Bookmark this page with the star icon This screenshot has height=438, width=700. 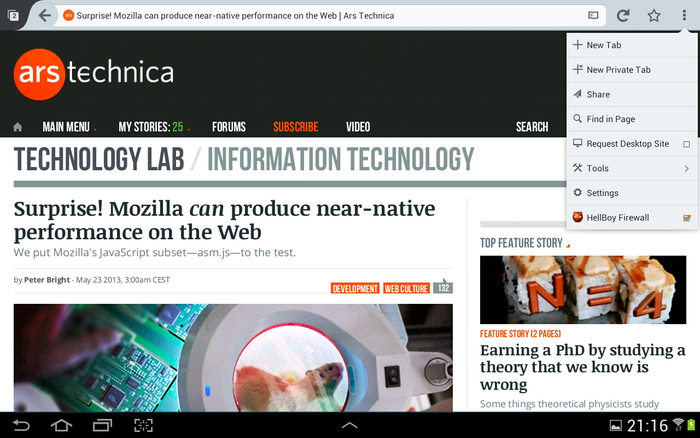pyautogui.click(x=654, y=16)
